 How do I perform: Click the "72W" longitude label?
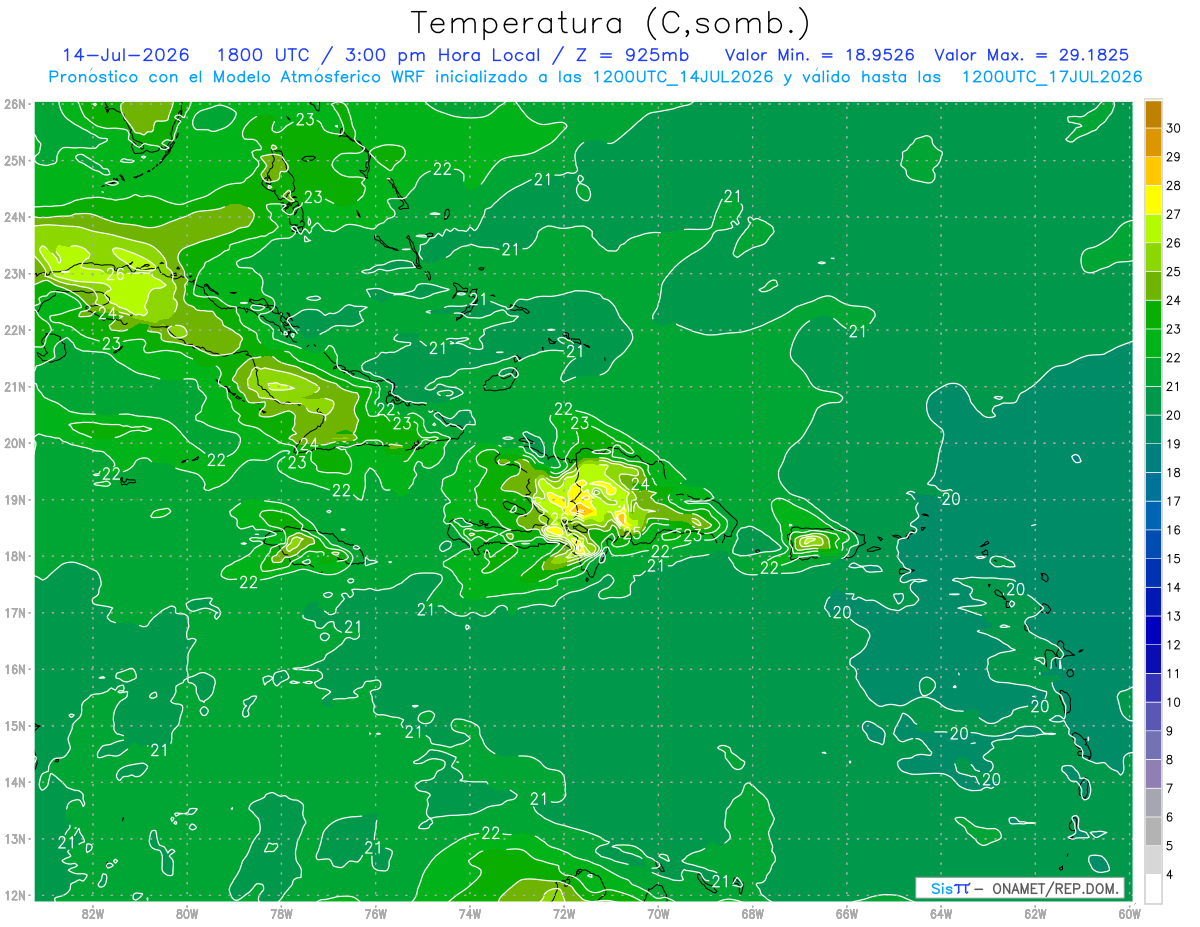564,913
